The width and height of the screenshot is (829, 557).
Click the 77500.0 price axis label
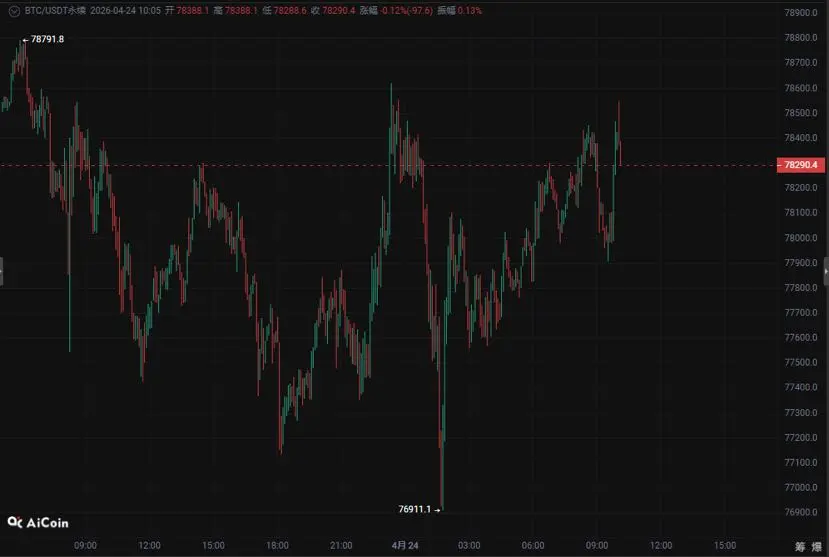(800, 362)
